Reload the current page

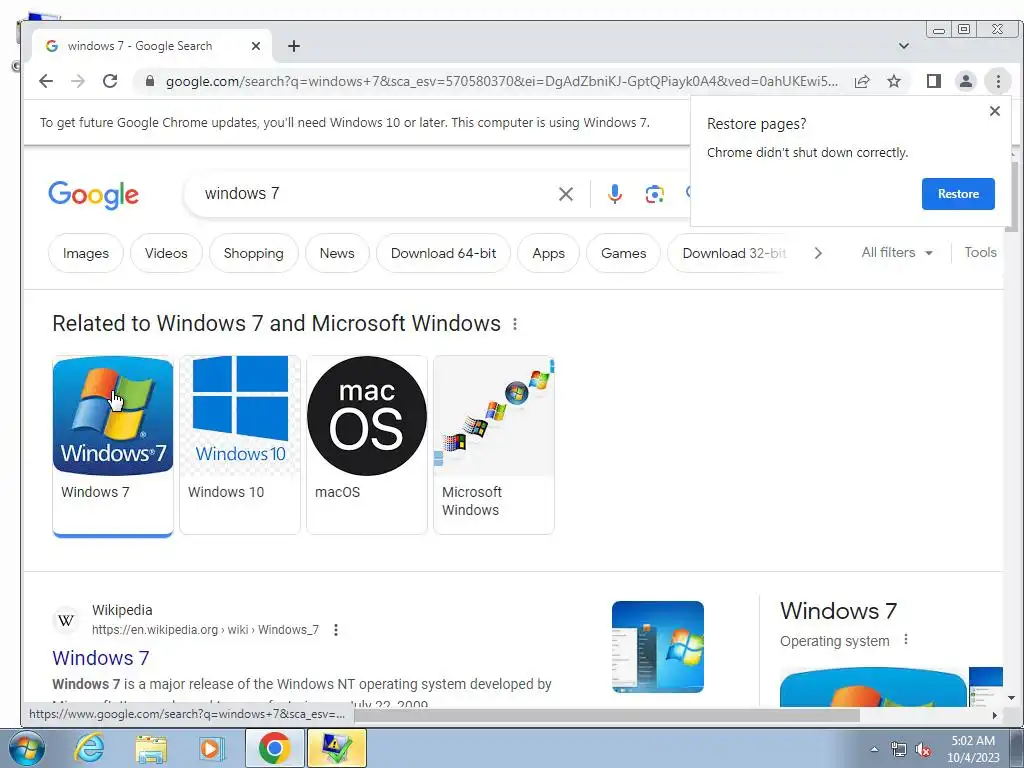tap(110, 81)
